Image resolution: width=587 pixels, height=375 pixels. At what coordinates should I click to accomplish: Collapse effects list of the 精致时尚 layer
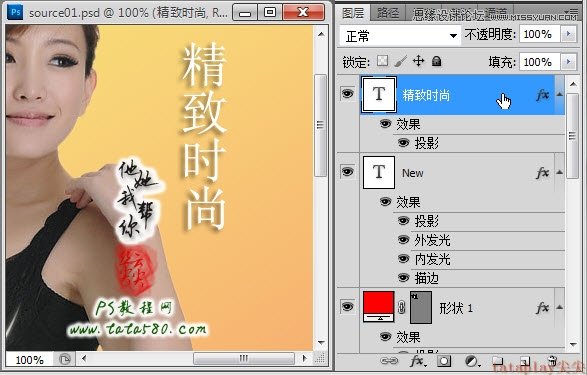pos(559,95)
